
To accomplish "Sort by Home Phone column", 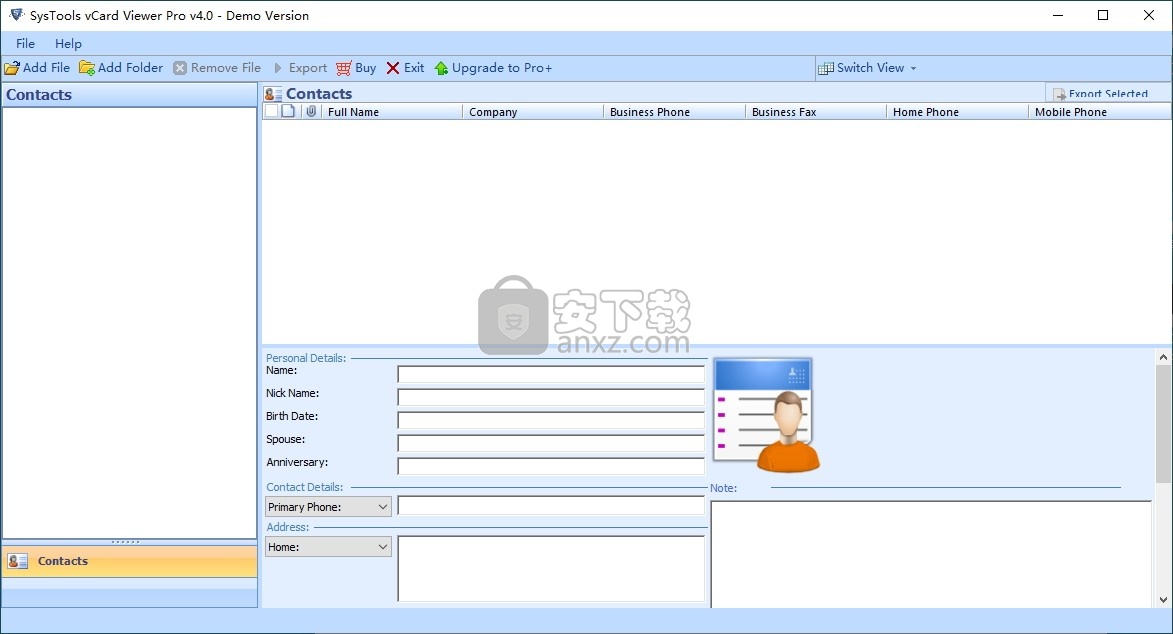I will (958, 112).
